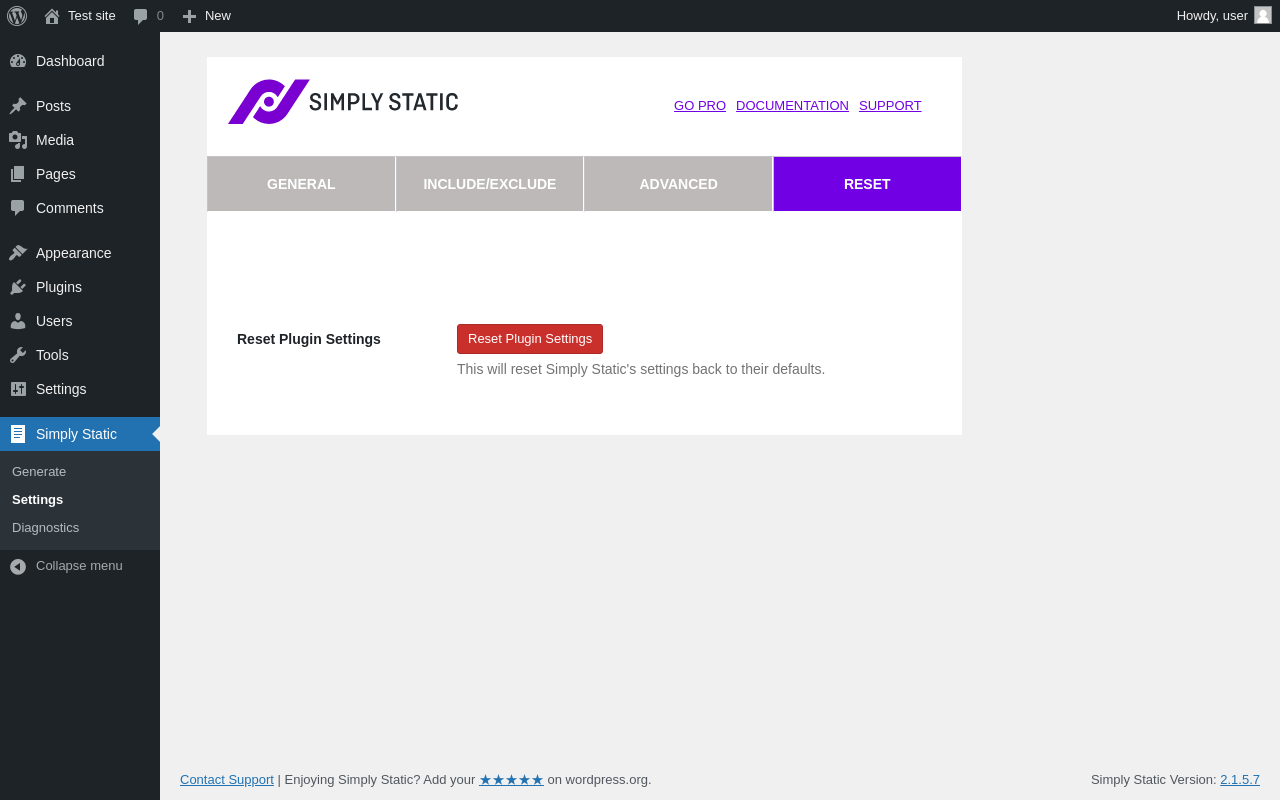Click the Contact Support footer link
Image resolution: width=1280 pixels, height=800 pixels.
pyautogui.click(x=227, y=780)
